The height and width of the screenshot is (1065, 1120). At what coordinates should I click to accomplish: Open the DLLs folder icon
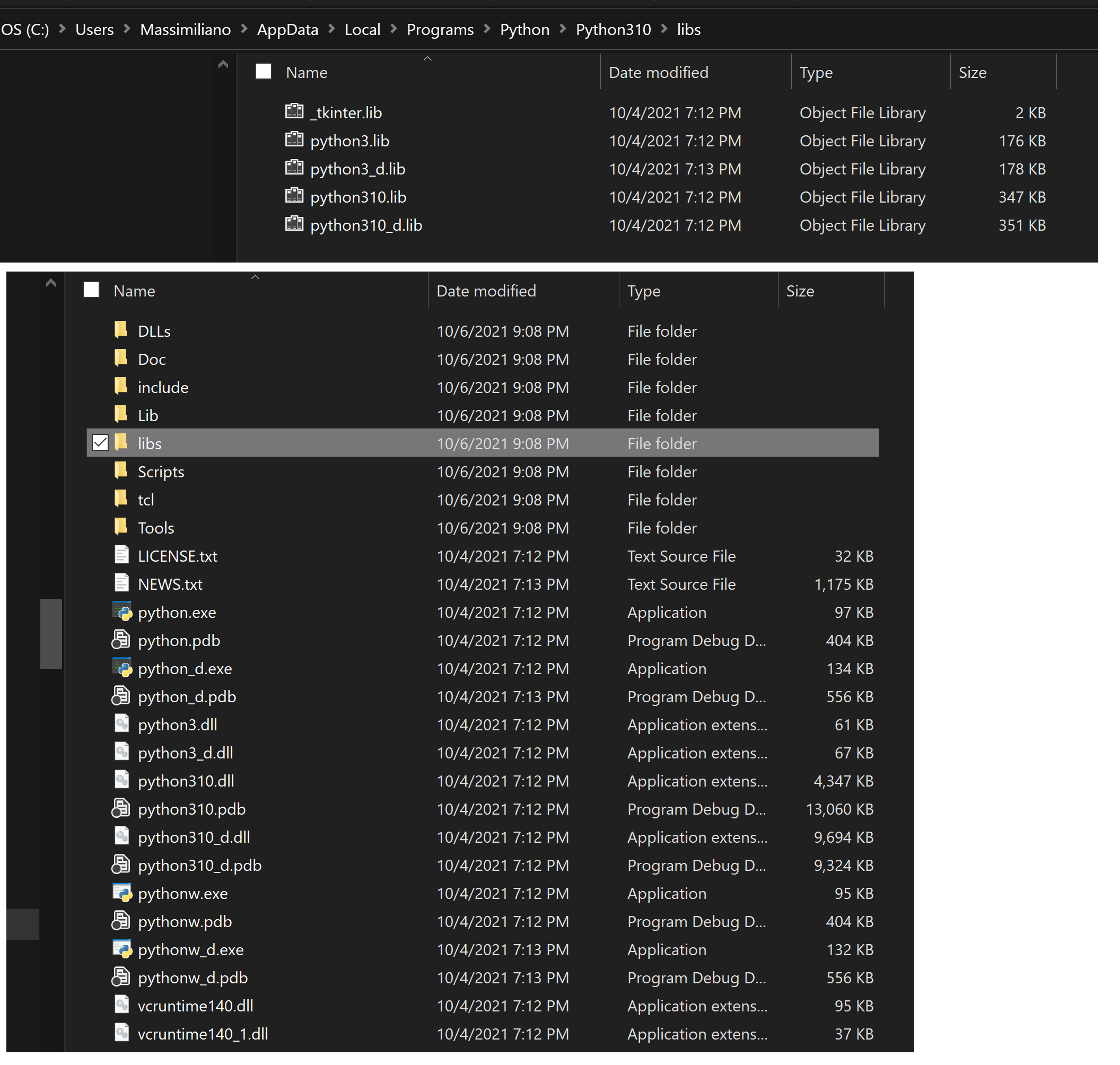tap(120, 330)
